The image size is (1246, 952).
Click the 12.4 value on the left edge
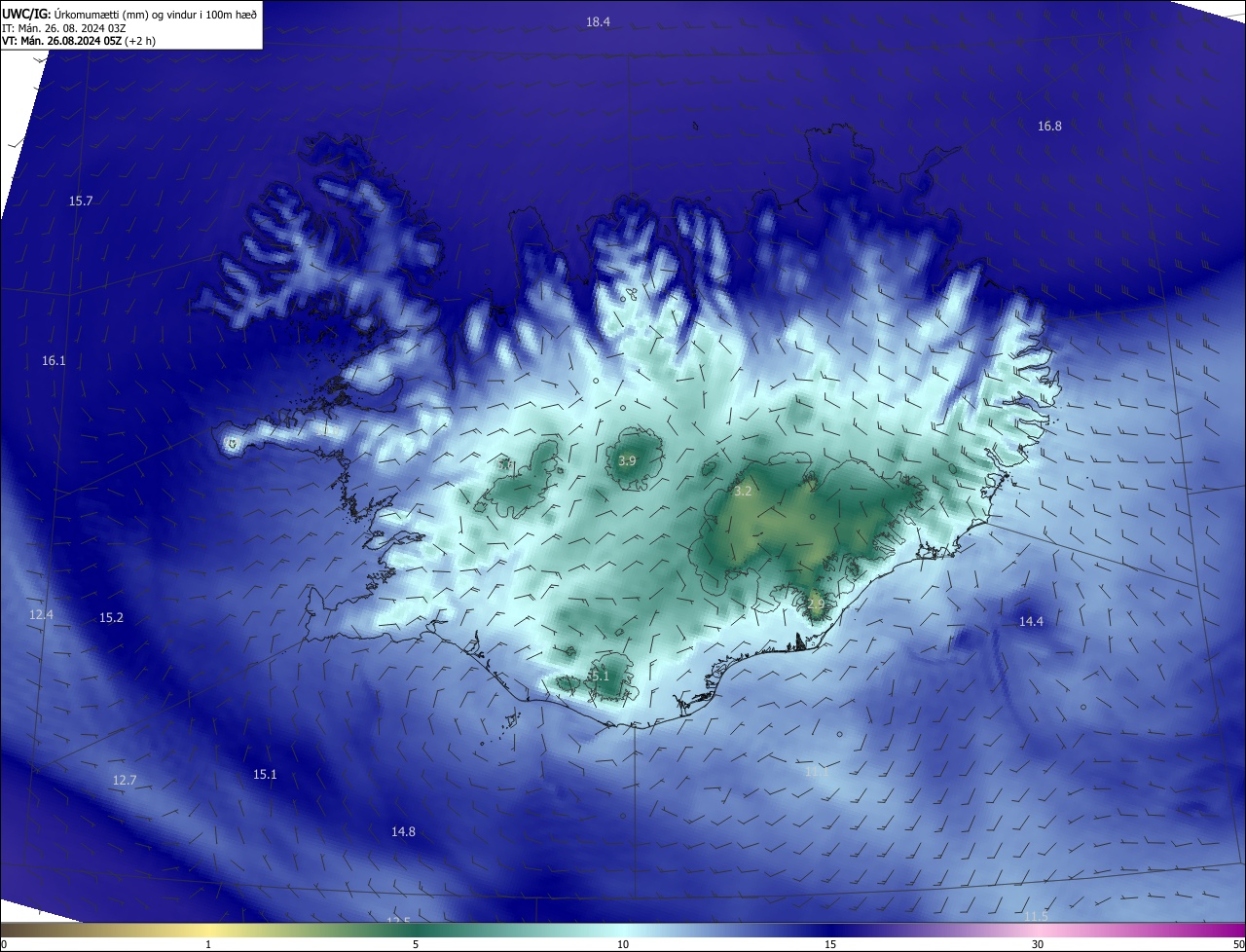[x=42, y=614]
